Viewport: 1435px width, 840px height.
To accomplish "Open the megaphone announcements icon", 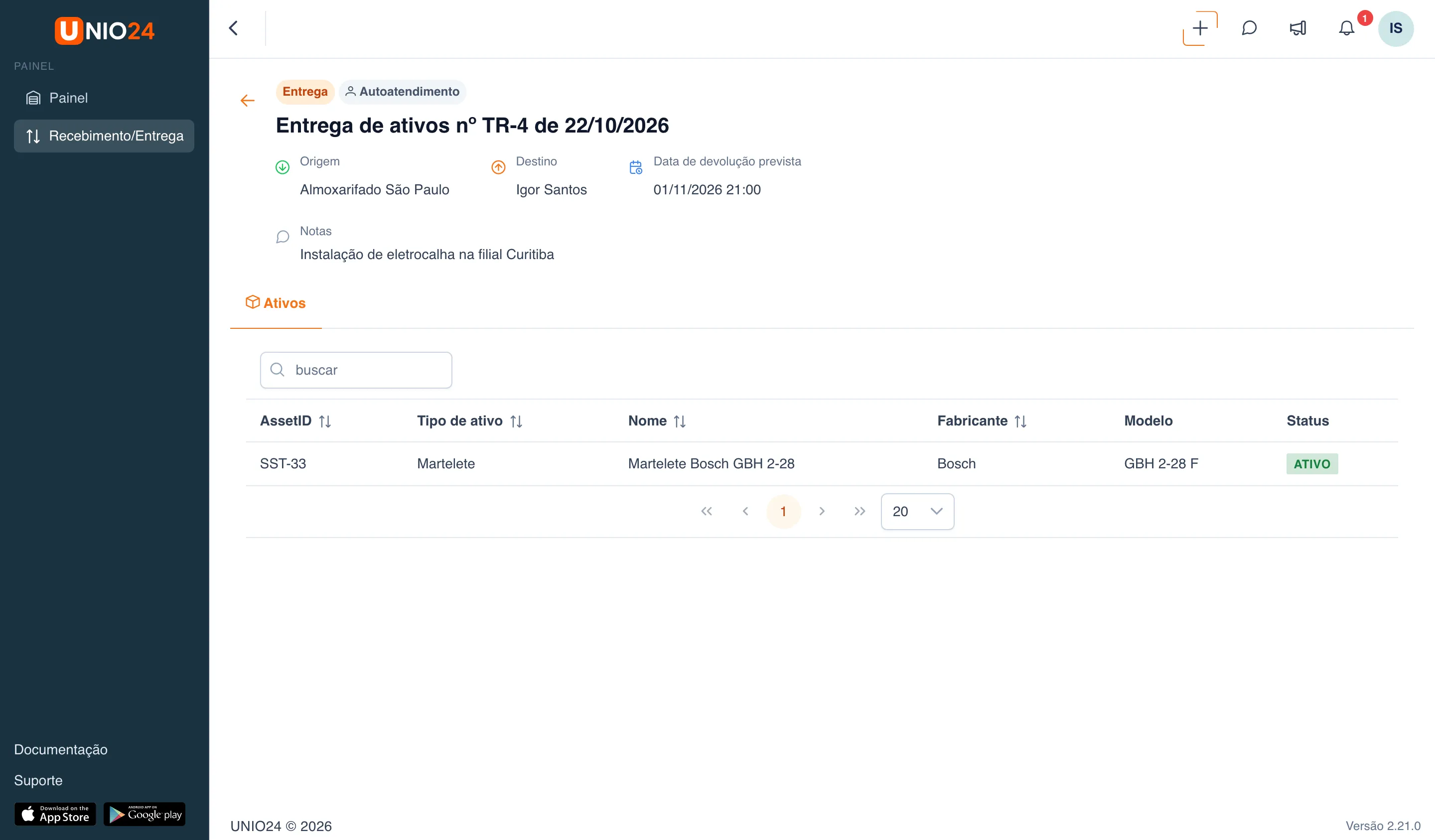I will (x=1298, y=28).
